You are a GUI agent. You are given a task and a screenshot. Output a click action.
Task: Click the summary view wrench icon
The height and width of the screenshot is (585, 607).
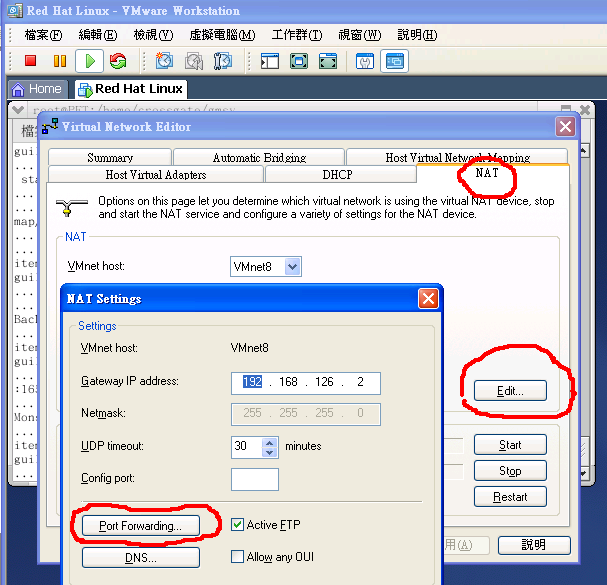point(365,61)
